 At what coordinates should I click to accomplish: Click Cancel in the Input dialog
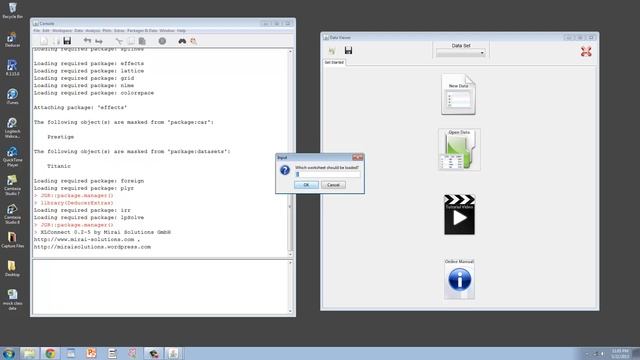pos(333,185)
